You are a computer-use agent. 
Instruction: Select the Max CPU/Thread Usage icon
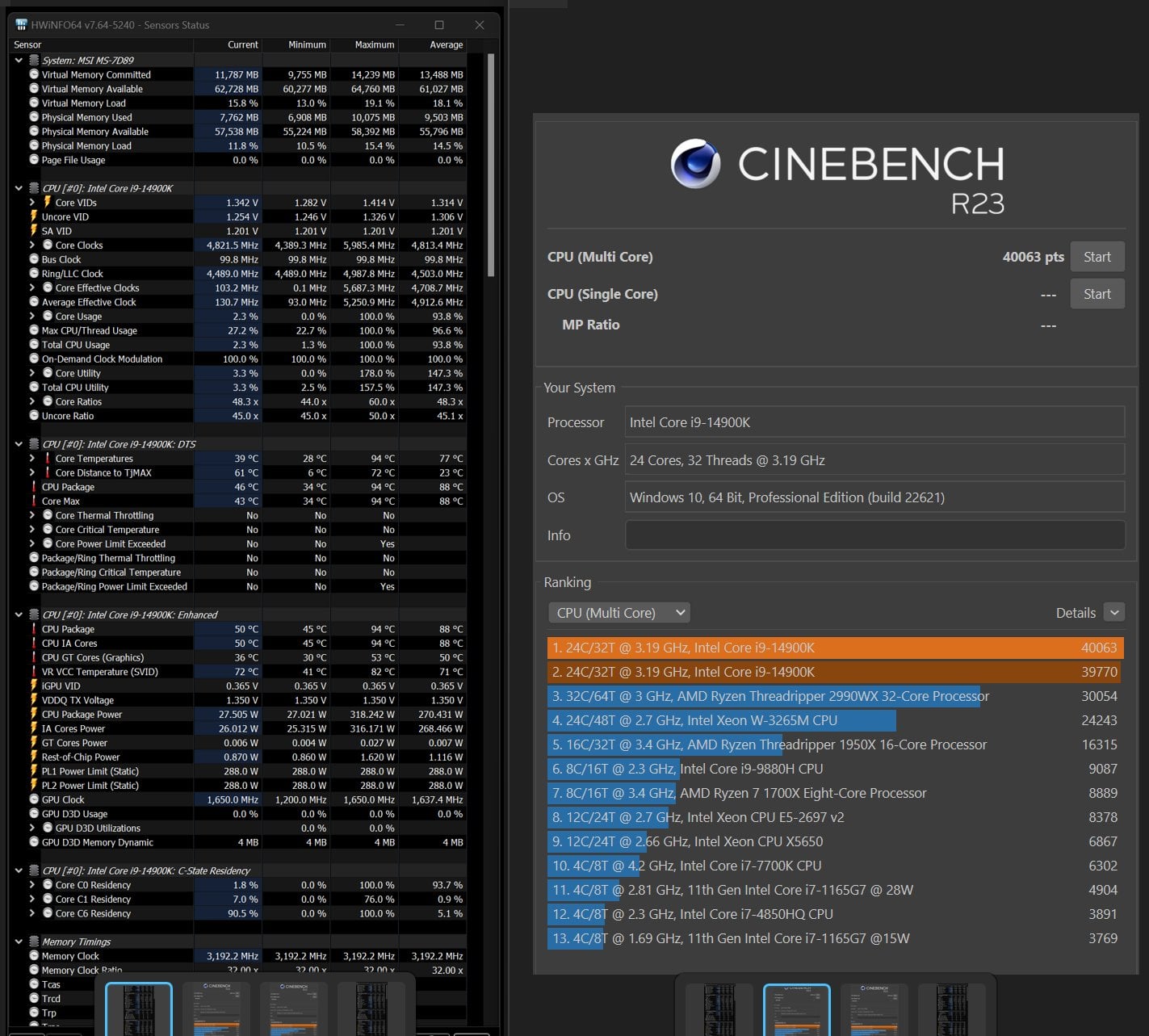point(34,330)
